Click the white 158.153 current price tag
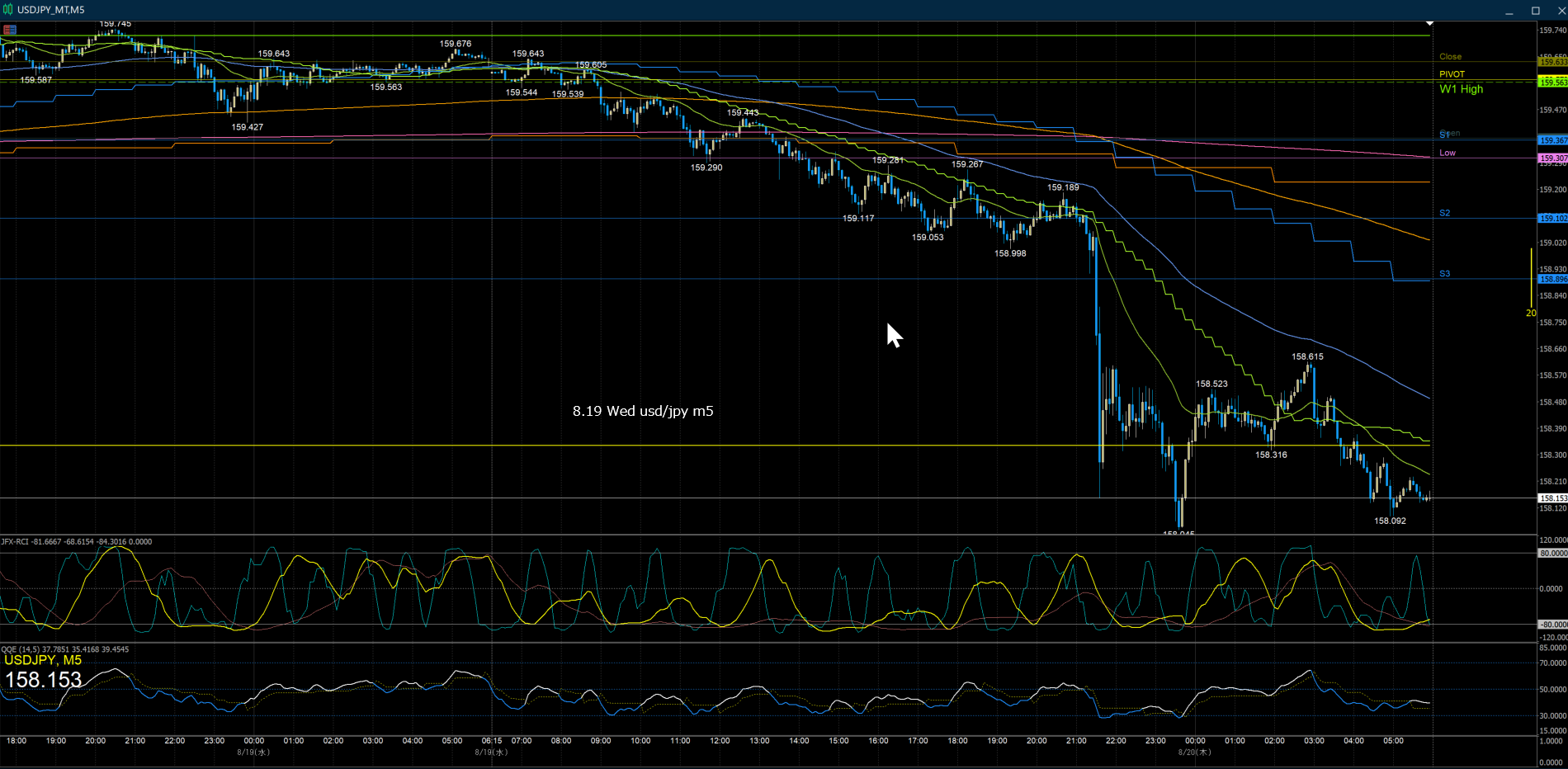 pos(1552,498)
